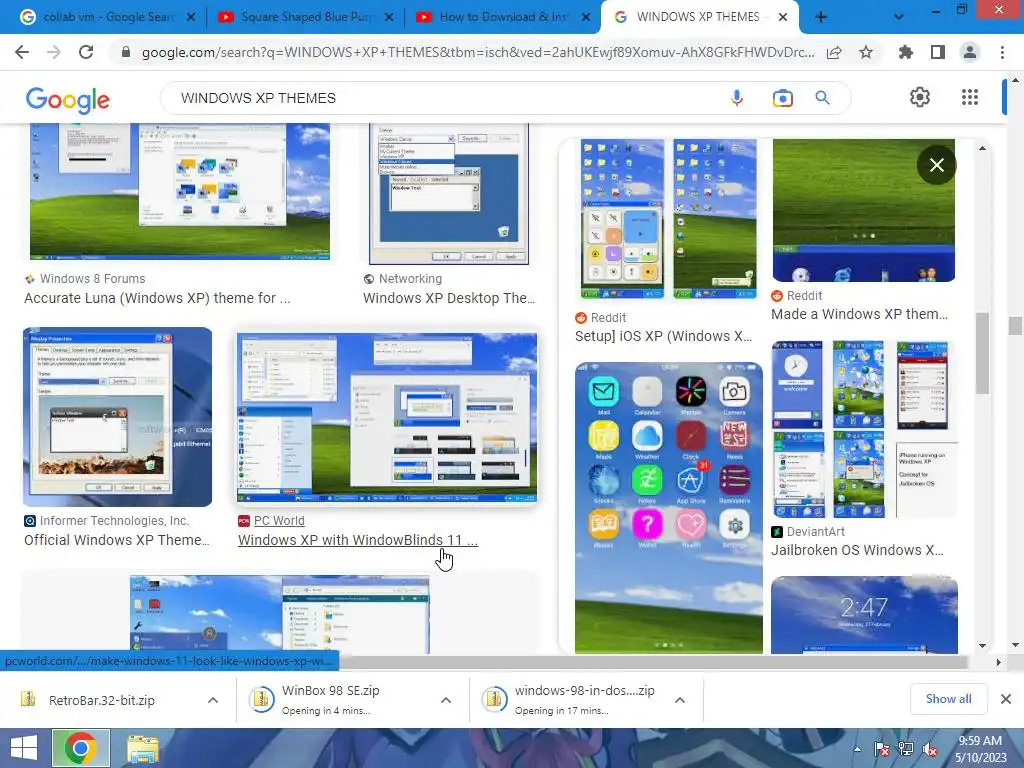1024x768 pixels.
Task: Open the PC World WindowBlinds thumbnail
Action: [x=387, y=419]
